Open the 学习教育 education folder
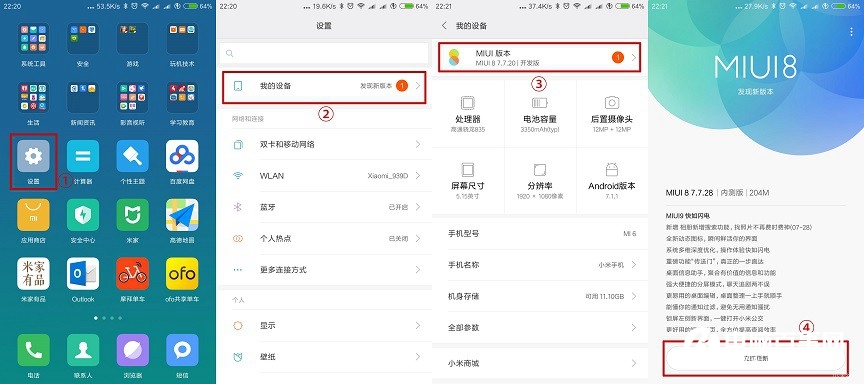Image resolution: width=864 pixels, height=384 pixels. click(182, 98)
